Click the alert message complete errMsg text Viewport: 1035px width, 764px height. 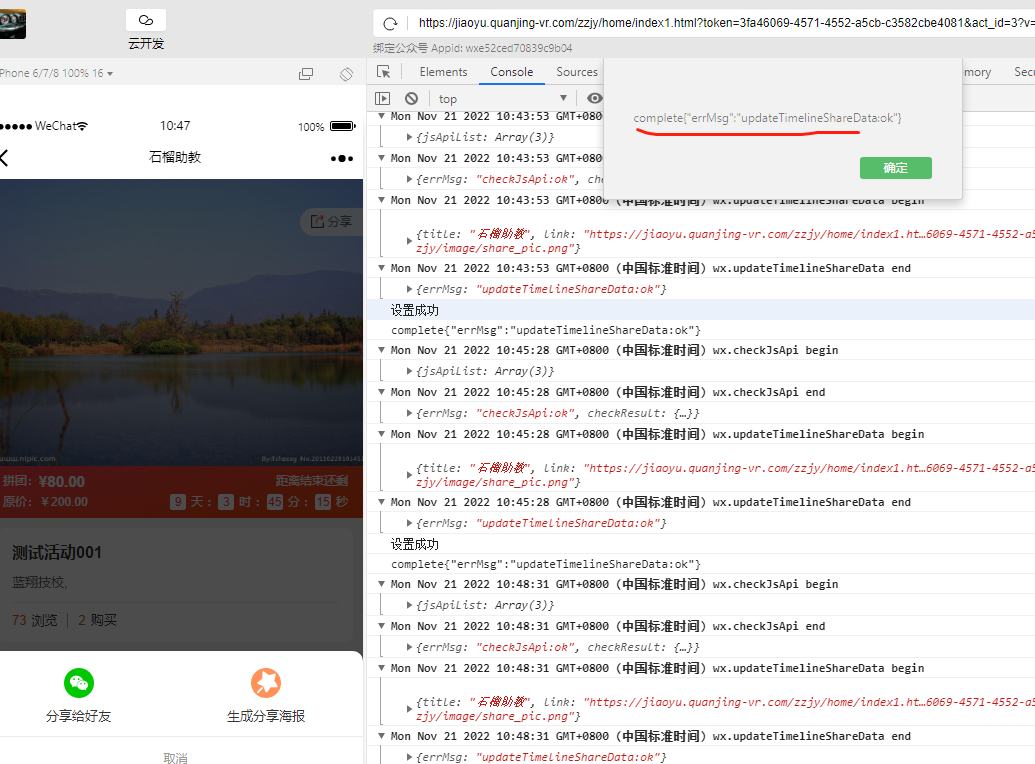click(767, 118)
